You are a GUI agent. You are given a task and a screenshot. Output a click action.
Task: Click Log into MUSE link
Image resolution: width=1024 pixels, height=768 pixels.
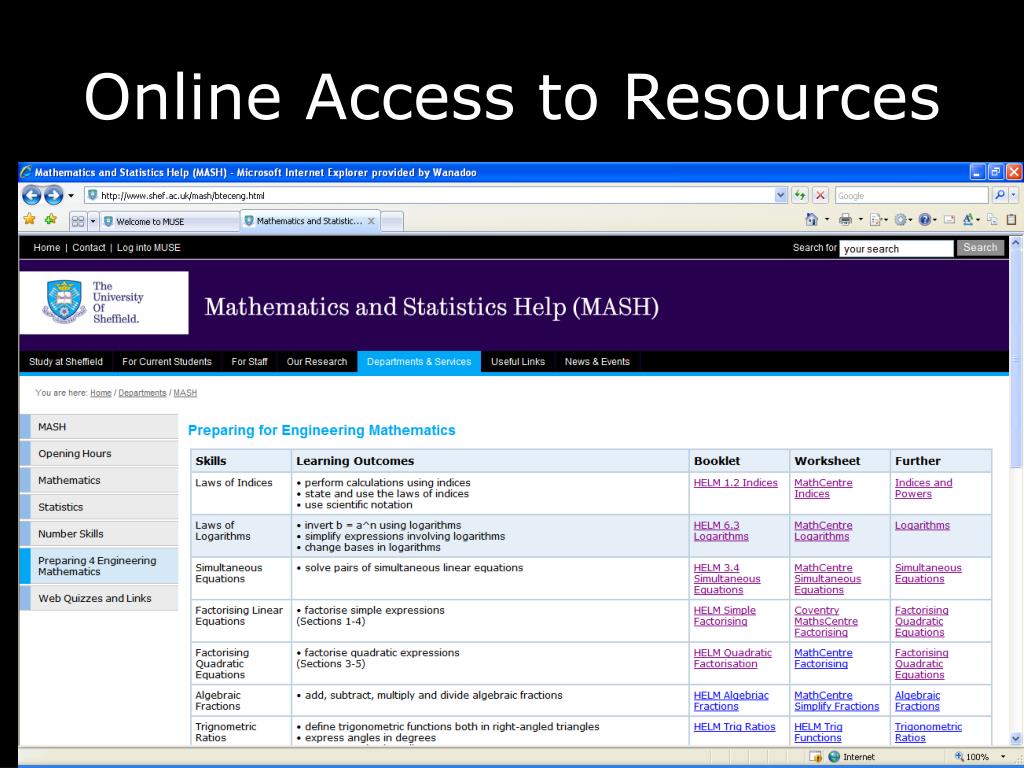148,248
